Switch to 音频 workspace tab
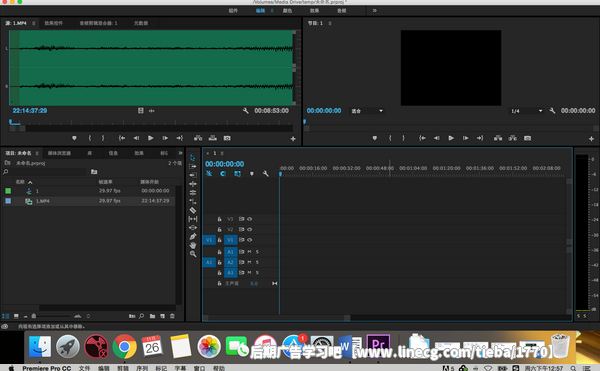This screenshot has height=371, width=600. pyautogui.click(x=342, y=11)
